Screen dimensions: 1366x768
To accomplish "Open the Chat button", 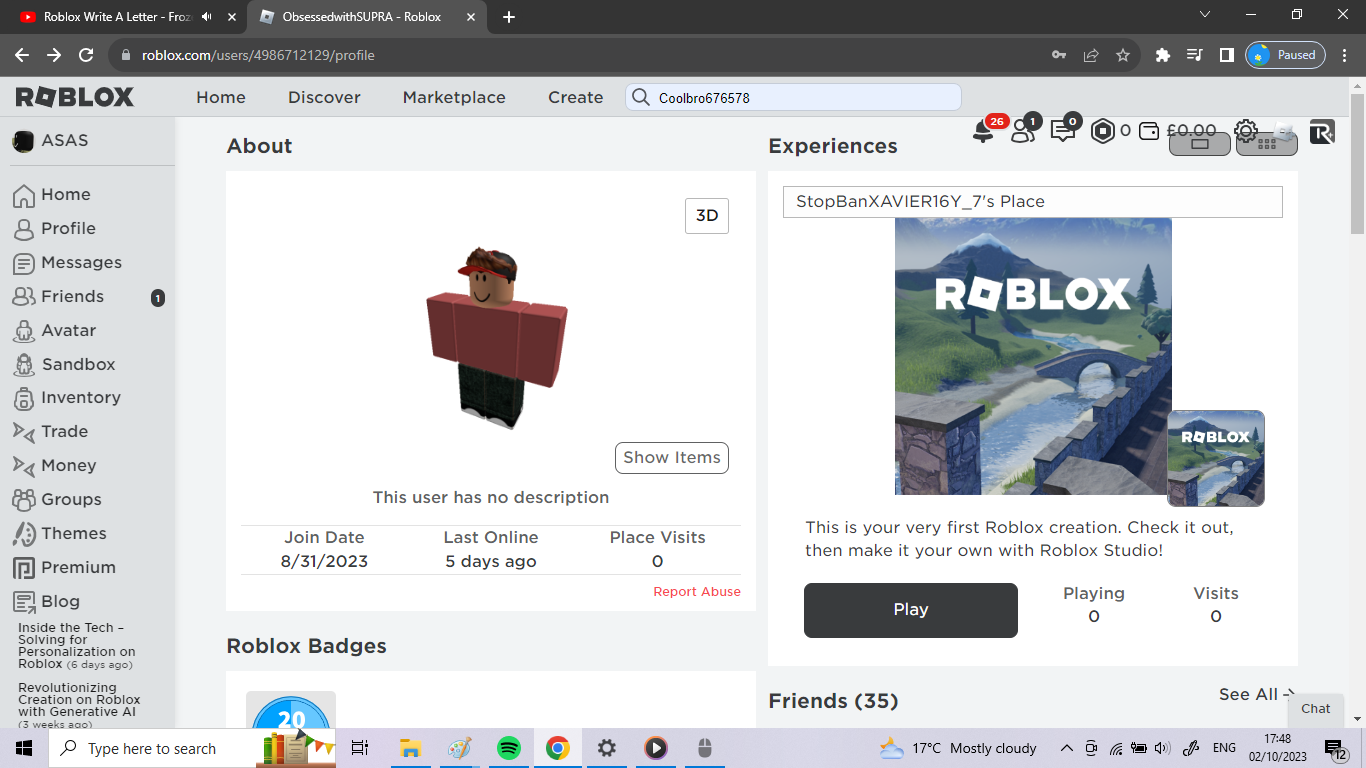I will [1316, 708].
